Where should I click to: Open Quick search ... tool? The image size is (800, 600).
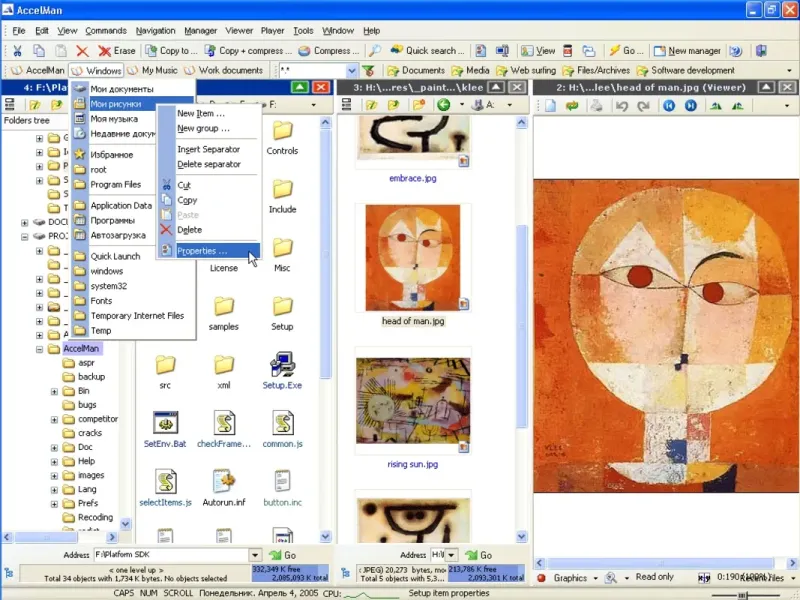point(428,51)
